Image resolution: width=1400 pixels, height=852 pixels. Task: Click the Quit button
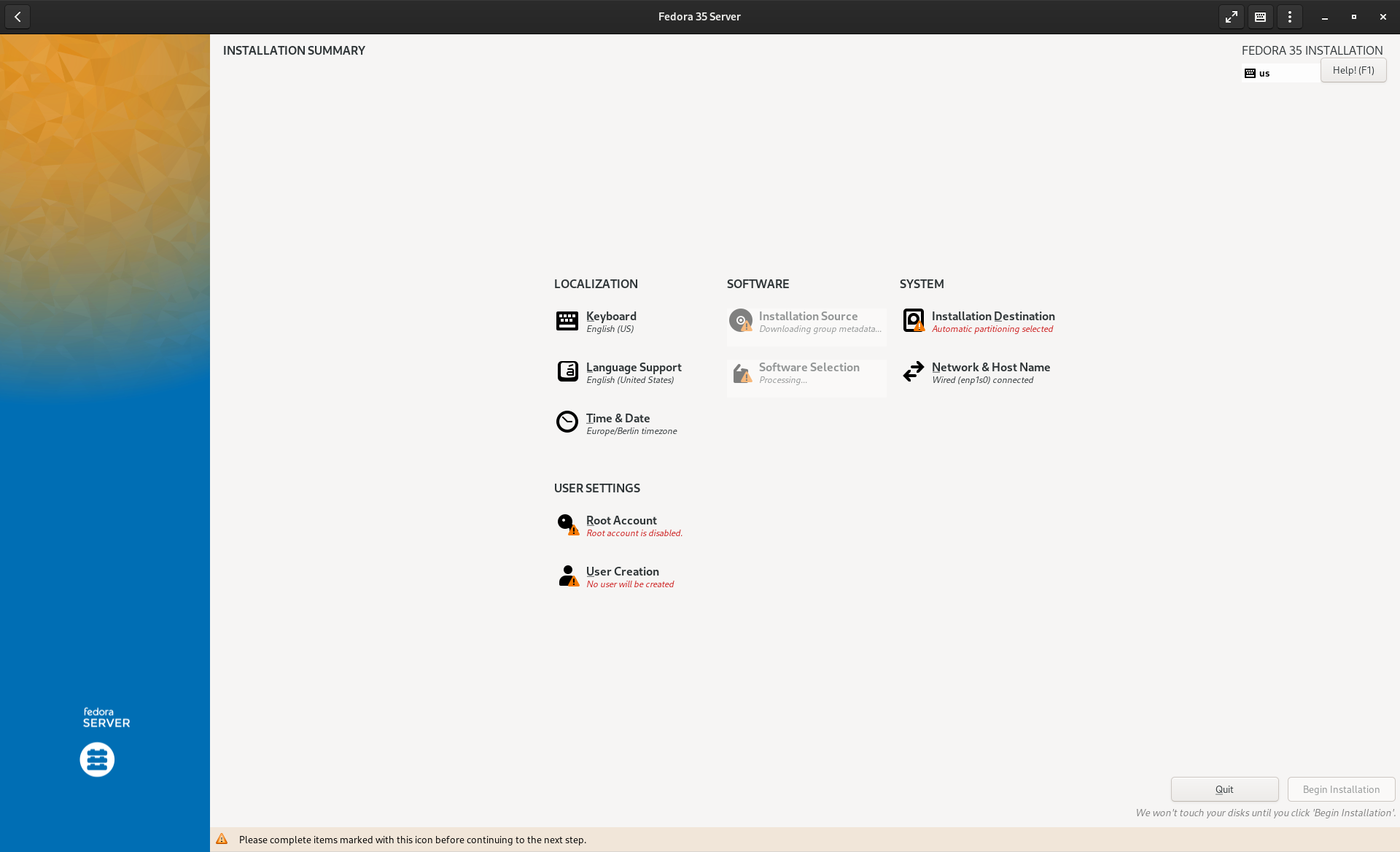1224,789
